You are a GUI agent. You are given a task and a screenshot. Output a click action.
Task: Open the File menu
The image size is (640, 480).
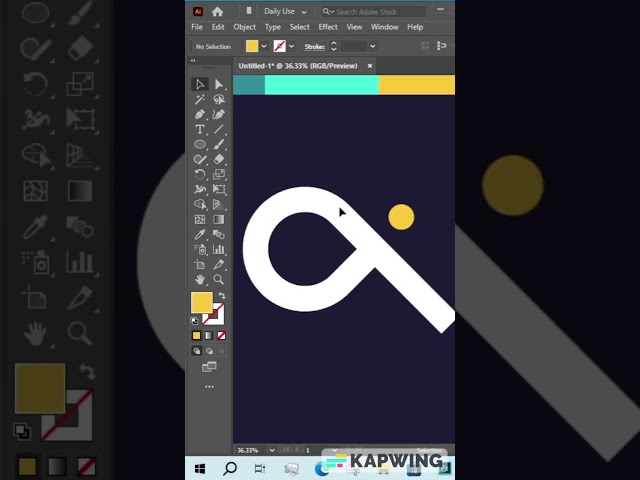click(197, 27)
